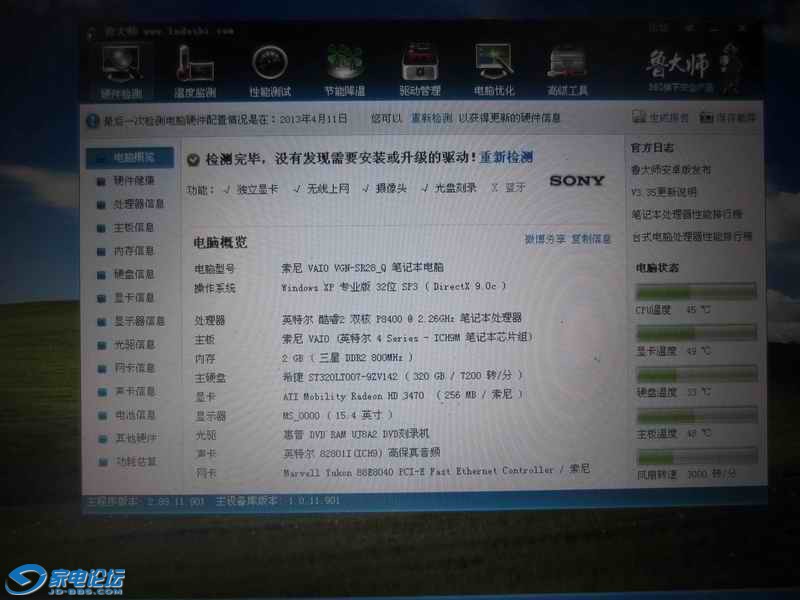The height and width of the screenshot is (600, 800).
Task: Click the 保存截屏 save screenshot icon
Action: click(x=728, y=118)
